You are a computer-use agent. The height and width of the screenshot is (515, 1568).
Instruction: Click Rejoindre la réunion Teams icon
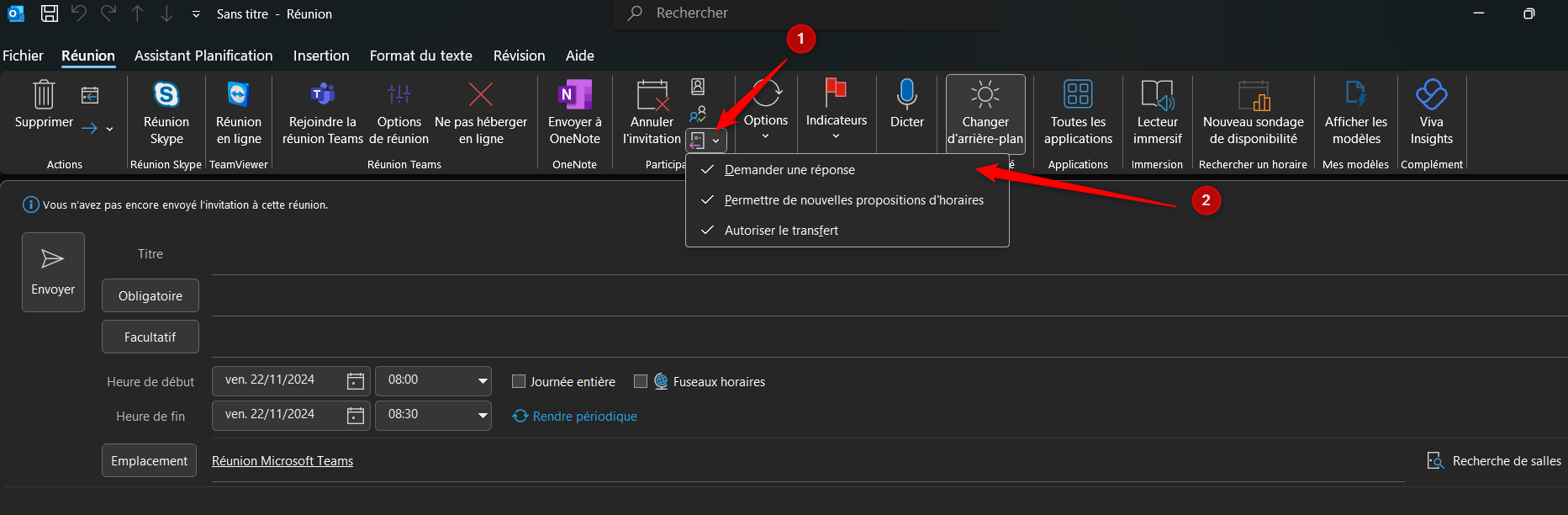tap(322, 95)
